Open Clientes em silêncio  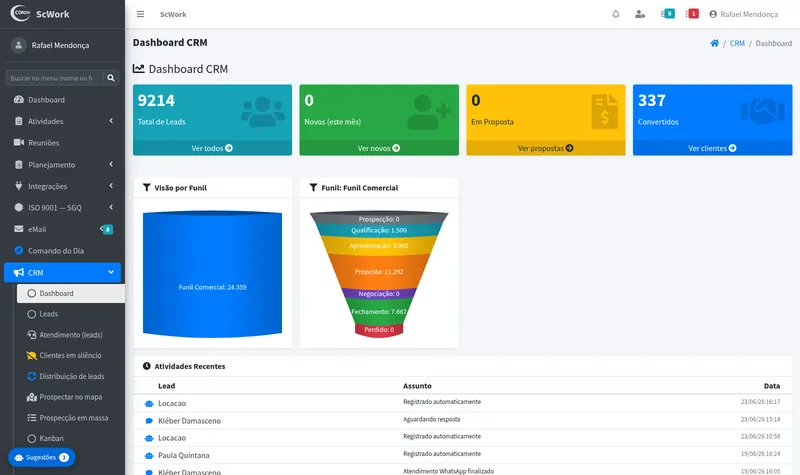70,356
